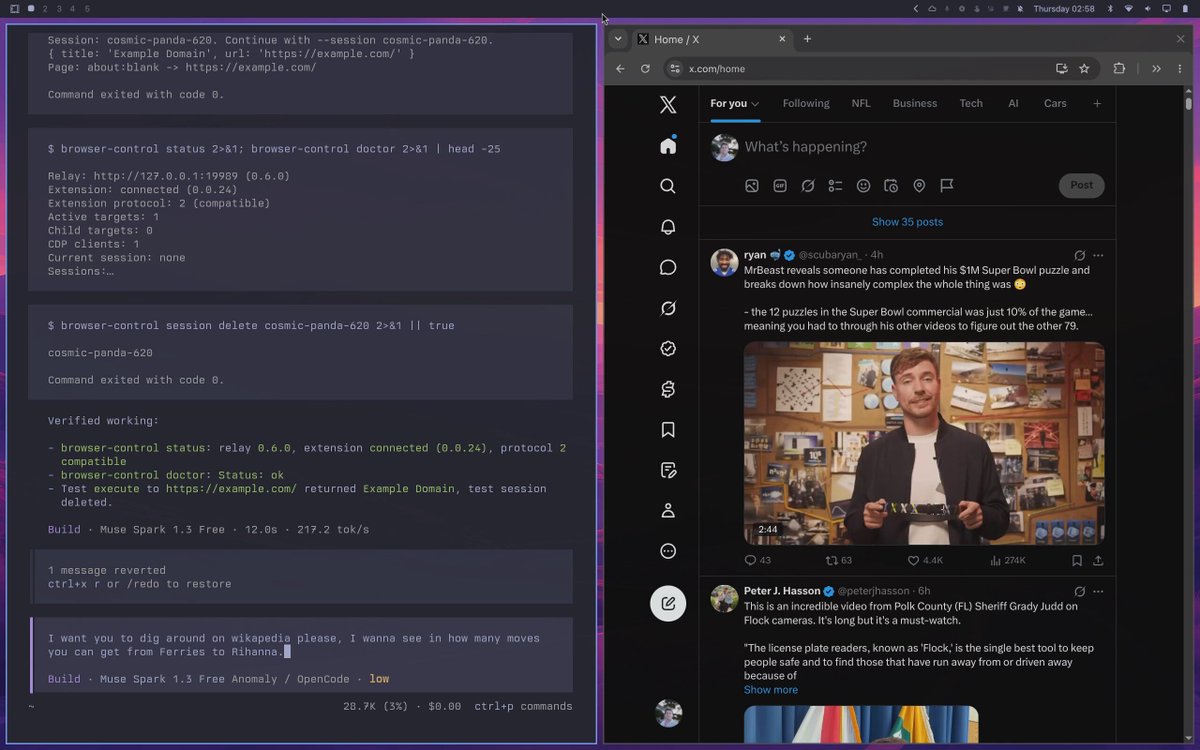
Task: Select the NFL tab
Action: pos(861,104)
